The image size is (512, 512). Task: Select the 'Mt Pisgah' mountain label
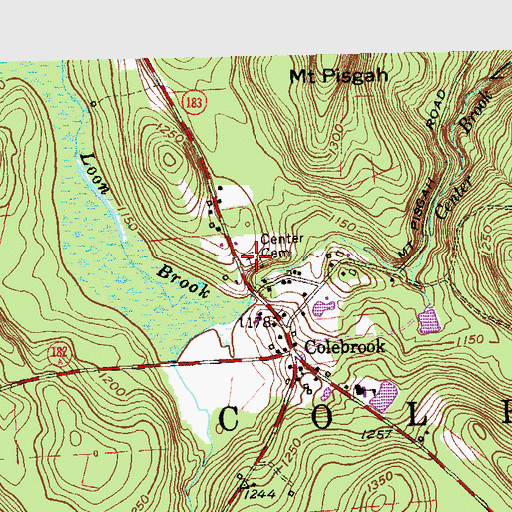tap(339, 76)
